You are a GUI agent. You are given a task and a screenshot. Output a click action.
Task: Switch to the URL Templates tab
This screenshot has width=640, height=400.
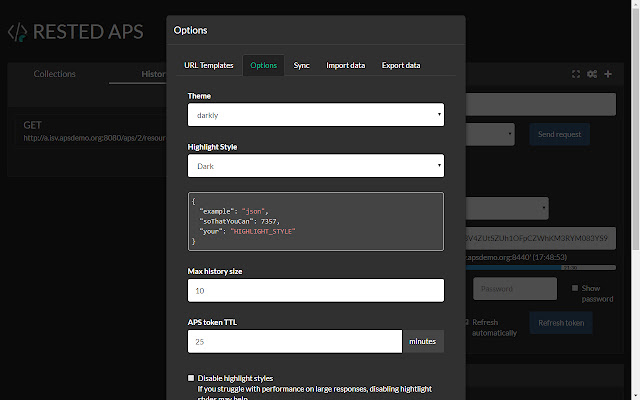click(208, 65)
